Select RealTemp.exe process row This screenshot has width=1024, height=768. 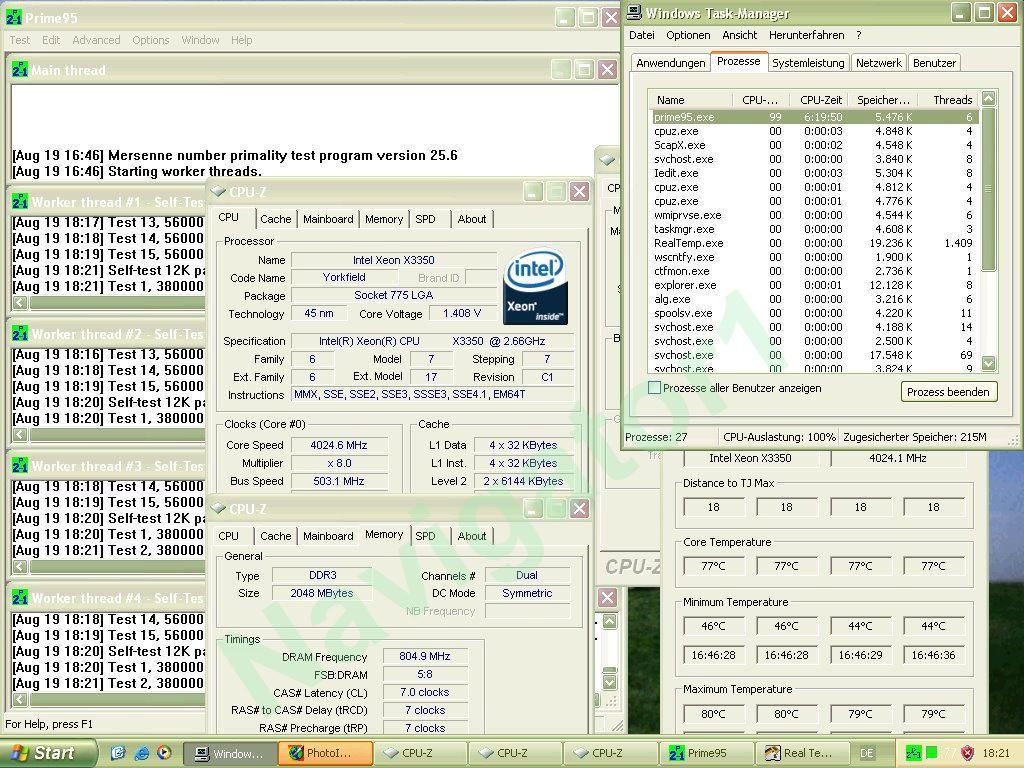pyautogui.click(x=814, y=243)
